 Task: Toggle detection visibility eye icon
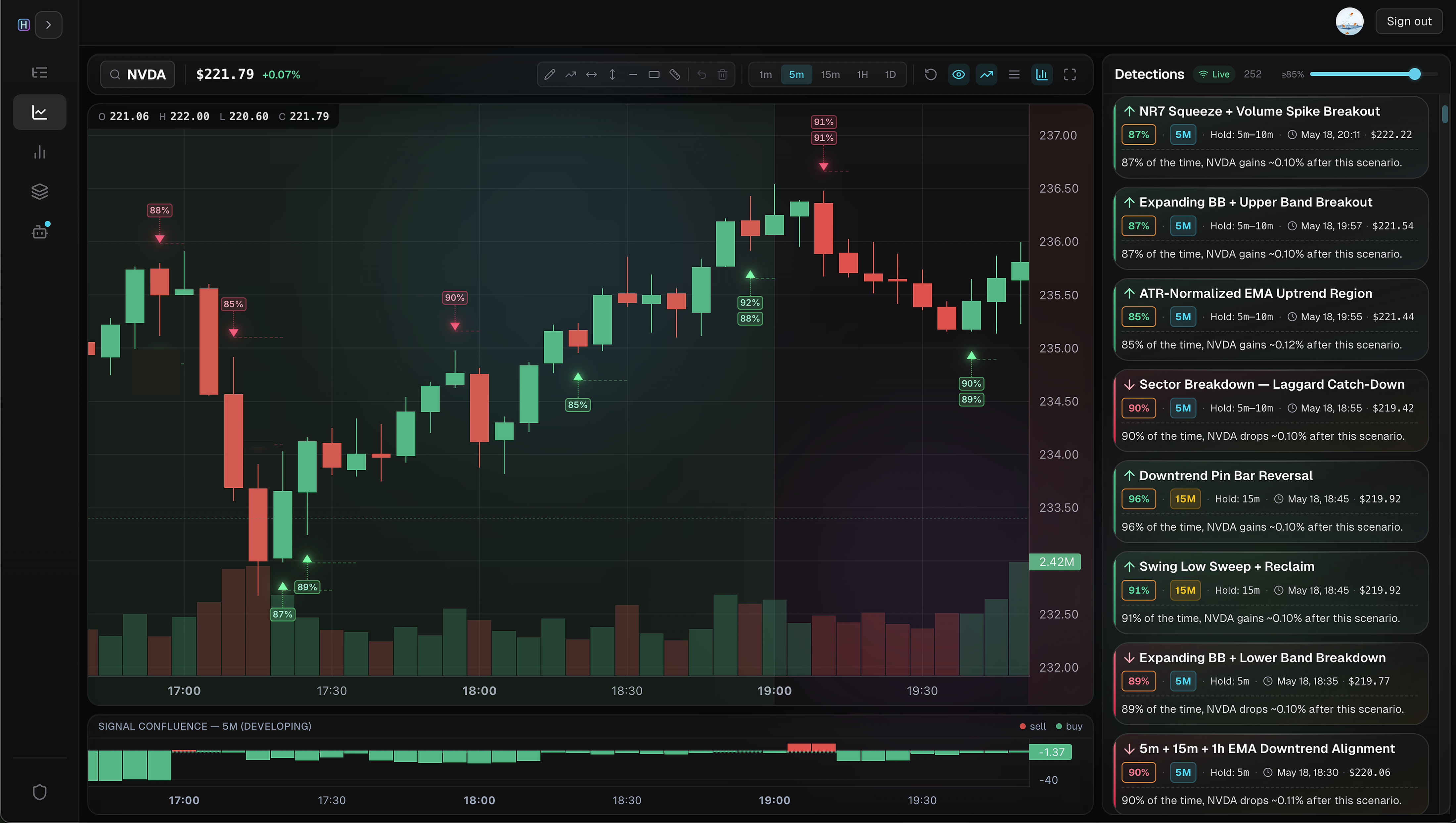point(959,75)
